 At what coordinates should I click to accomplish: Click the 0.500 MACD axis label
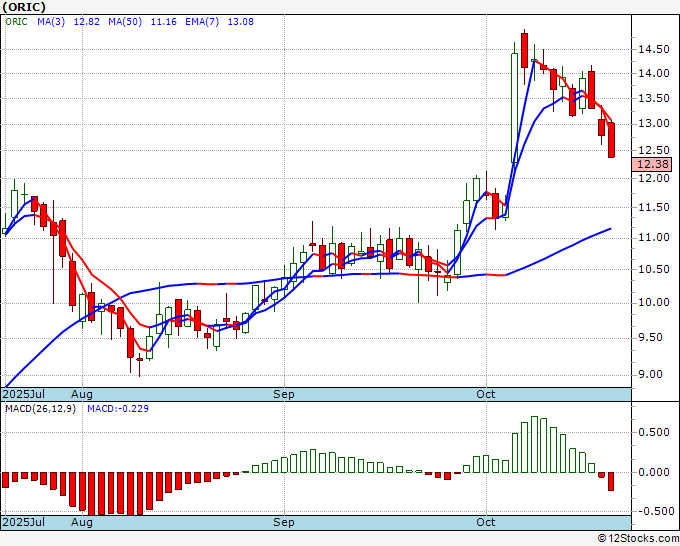point(654,432)
